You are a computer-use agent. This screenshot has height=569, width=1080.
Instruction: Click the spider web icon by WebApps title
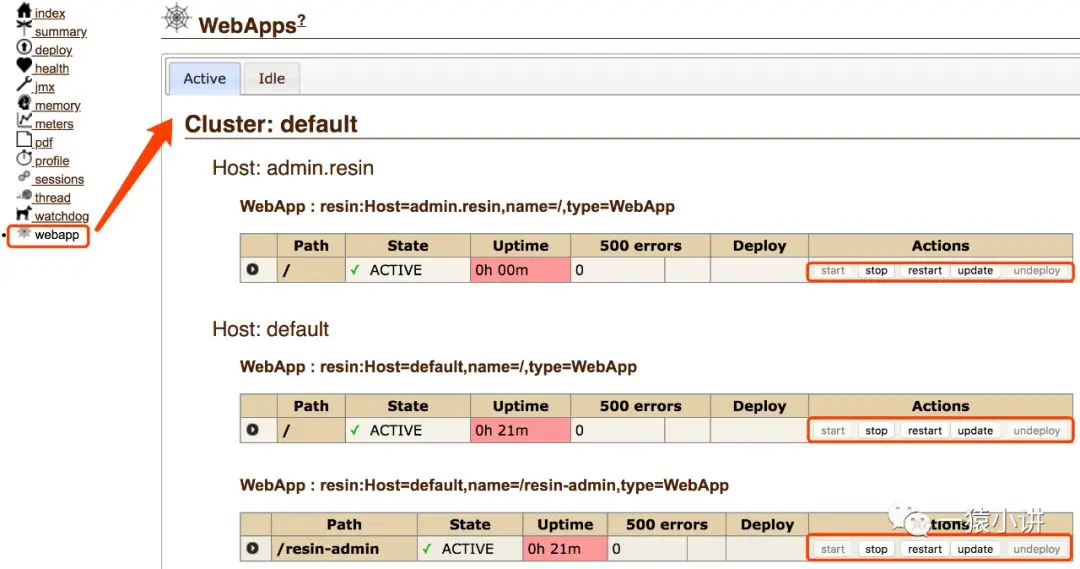tap(177, 18)
